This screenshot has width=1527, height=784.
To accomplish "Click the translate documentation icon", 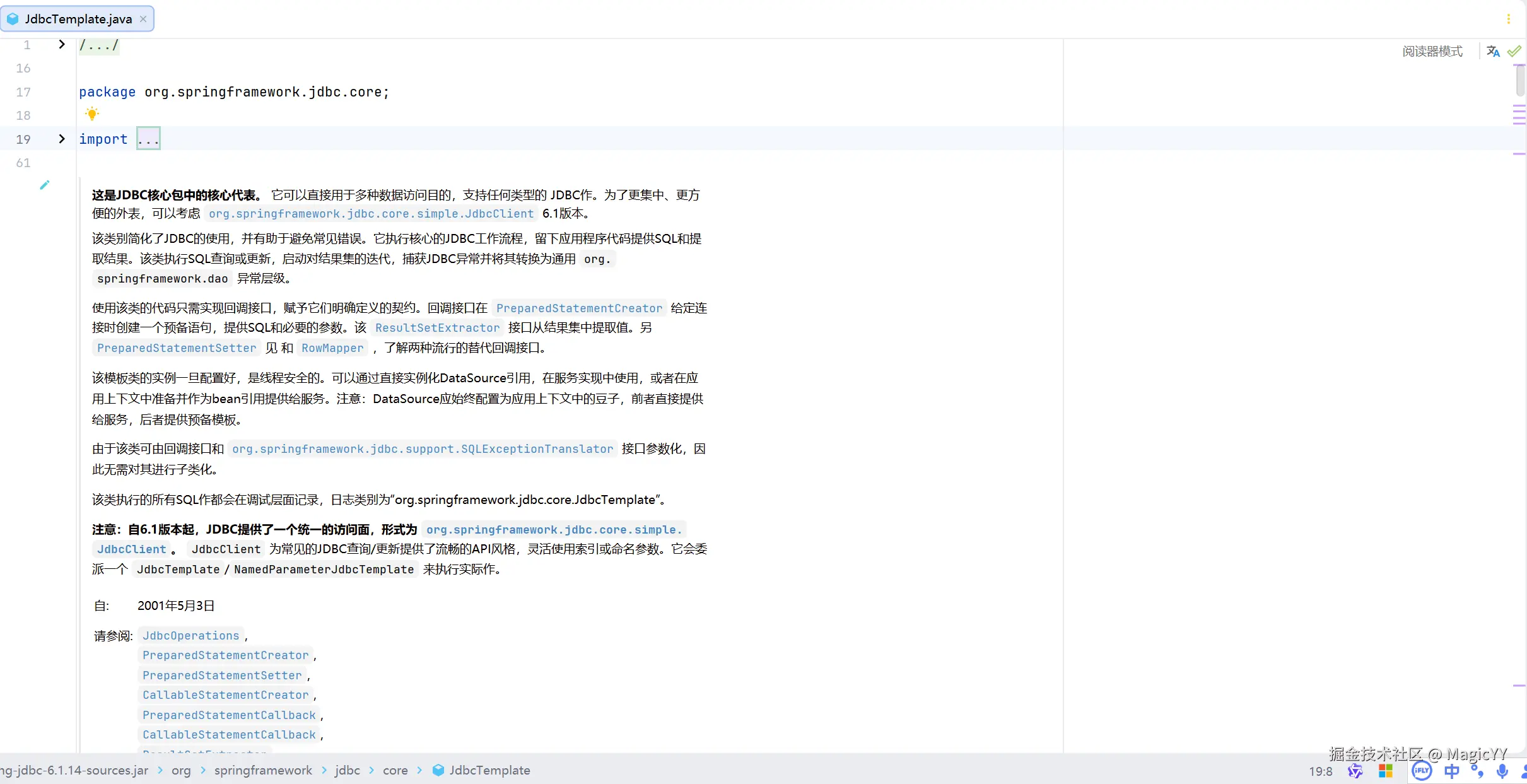I will [x=1492, y=51].
